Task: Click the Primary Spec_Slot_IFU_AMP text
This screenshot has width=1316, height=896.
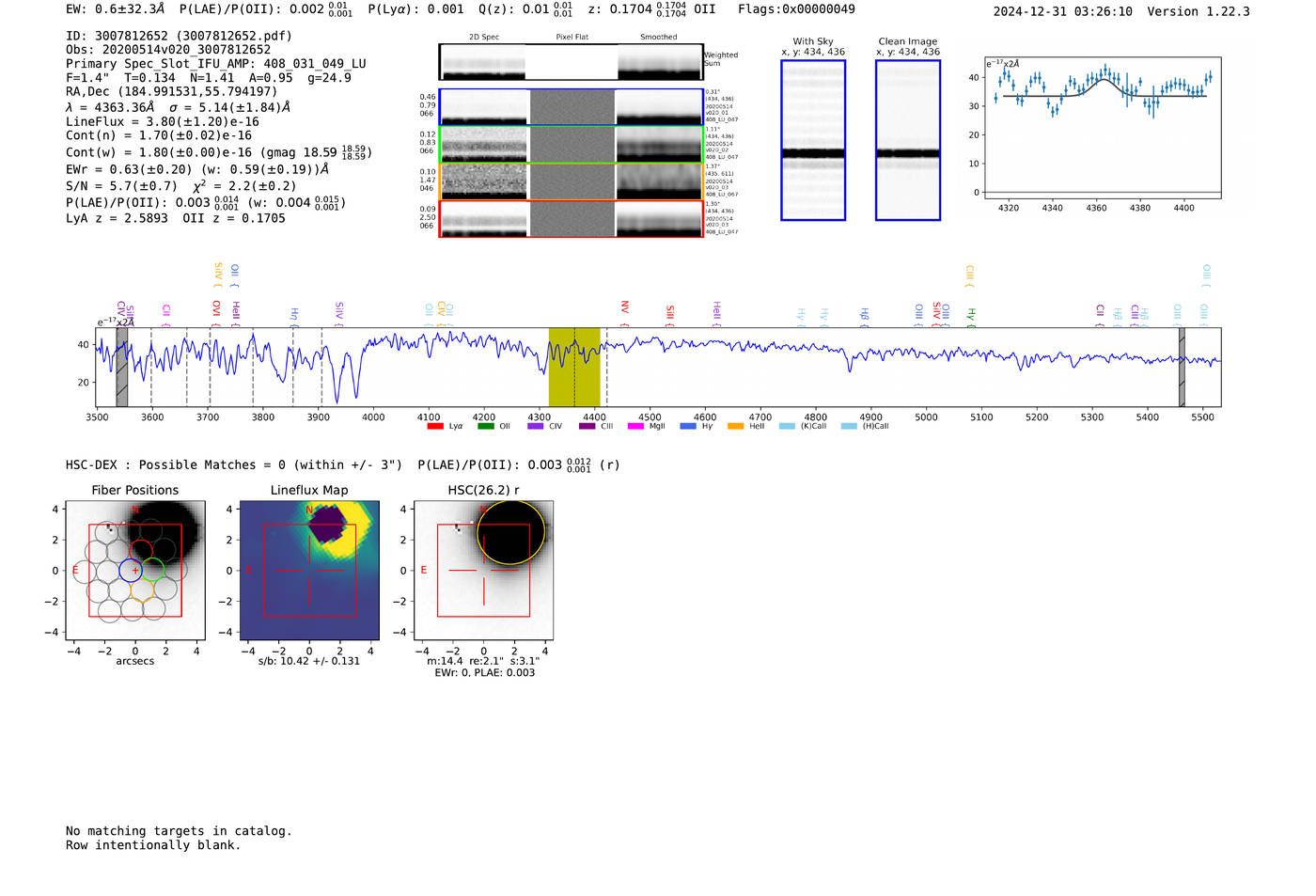Action: coord(216,64)
